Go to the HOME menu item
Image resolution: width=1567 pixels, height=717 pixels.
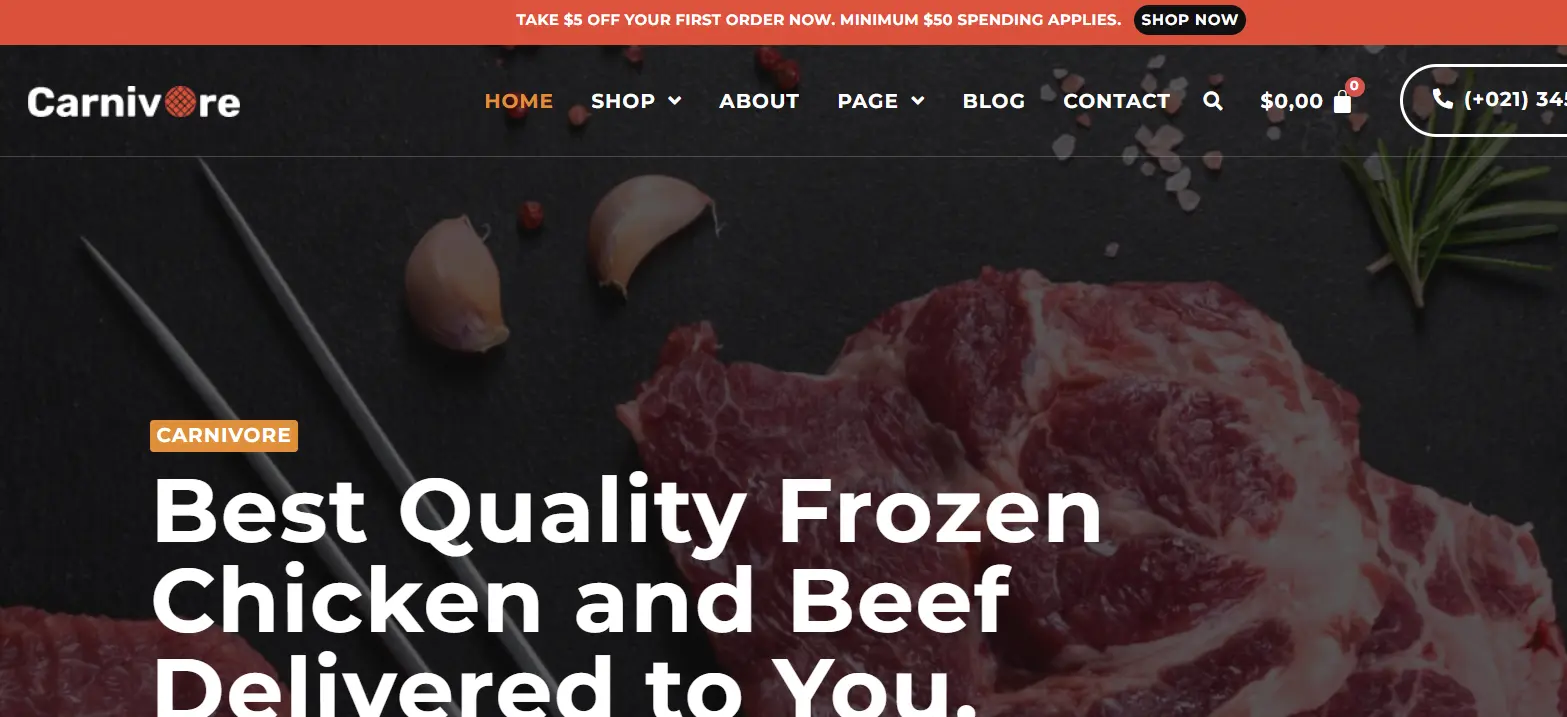pos(519,101)
